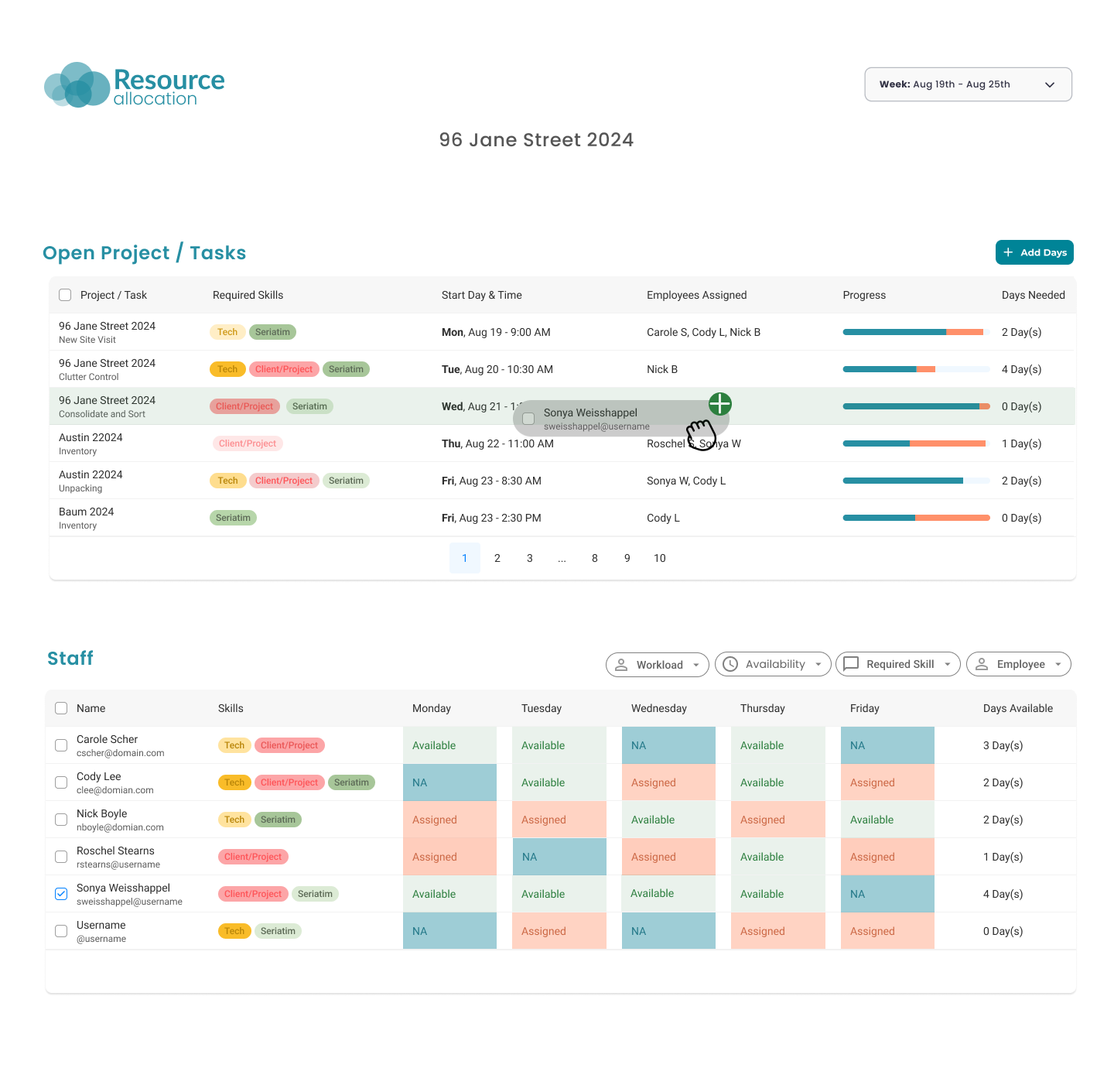This screenshot has width=1114, height=1092.
Task: Click 'Fri, Aug 23 - 2:30 PM' start time
Action: 491,518
